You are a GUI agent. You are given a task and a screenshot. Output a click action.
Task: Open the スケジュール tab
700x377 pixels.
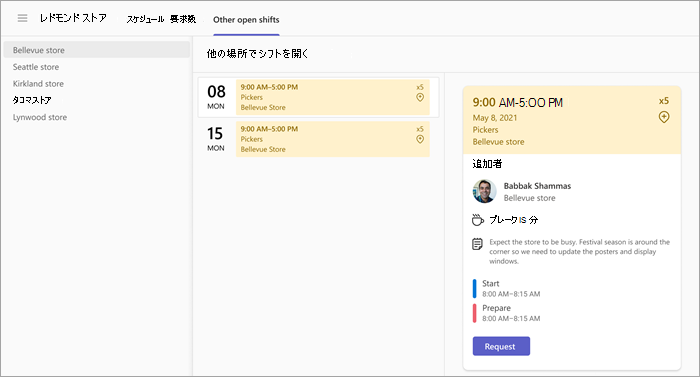click(x=145, y=19)
